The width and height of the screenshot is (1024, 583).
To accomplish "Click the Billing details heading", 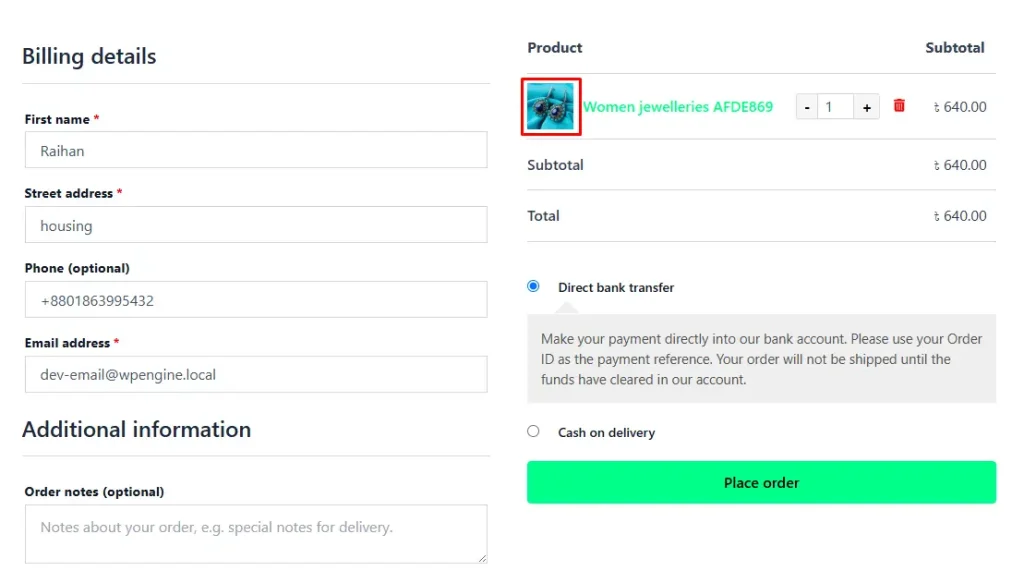I will (89, 56).
